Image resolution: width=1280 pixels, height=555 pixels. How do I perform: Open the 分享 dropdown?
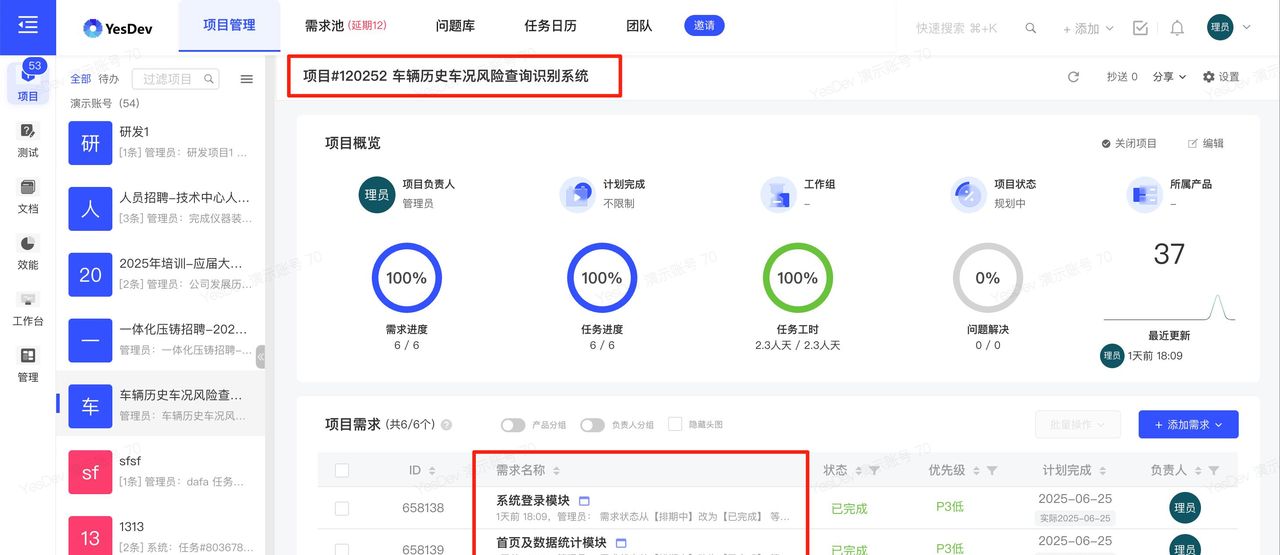pyautogui.click(x=1169, y=77)
